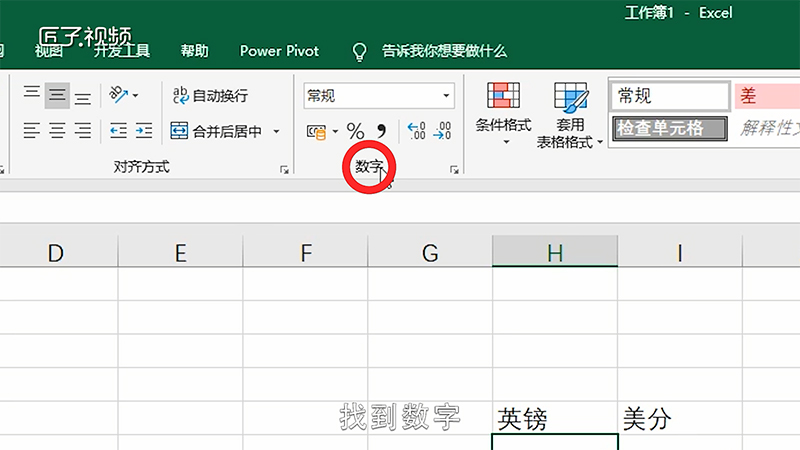Toggle wrap text (自动换行)
Viewport: 800px width, 450px height.
click(x=210, y=96)
